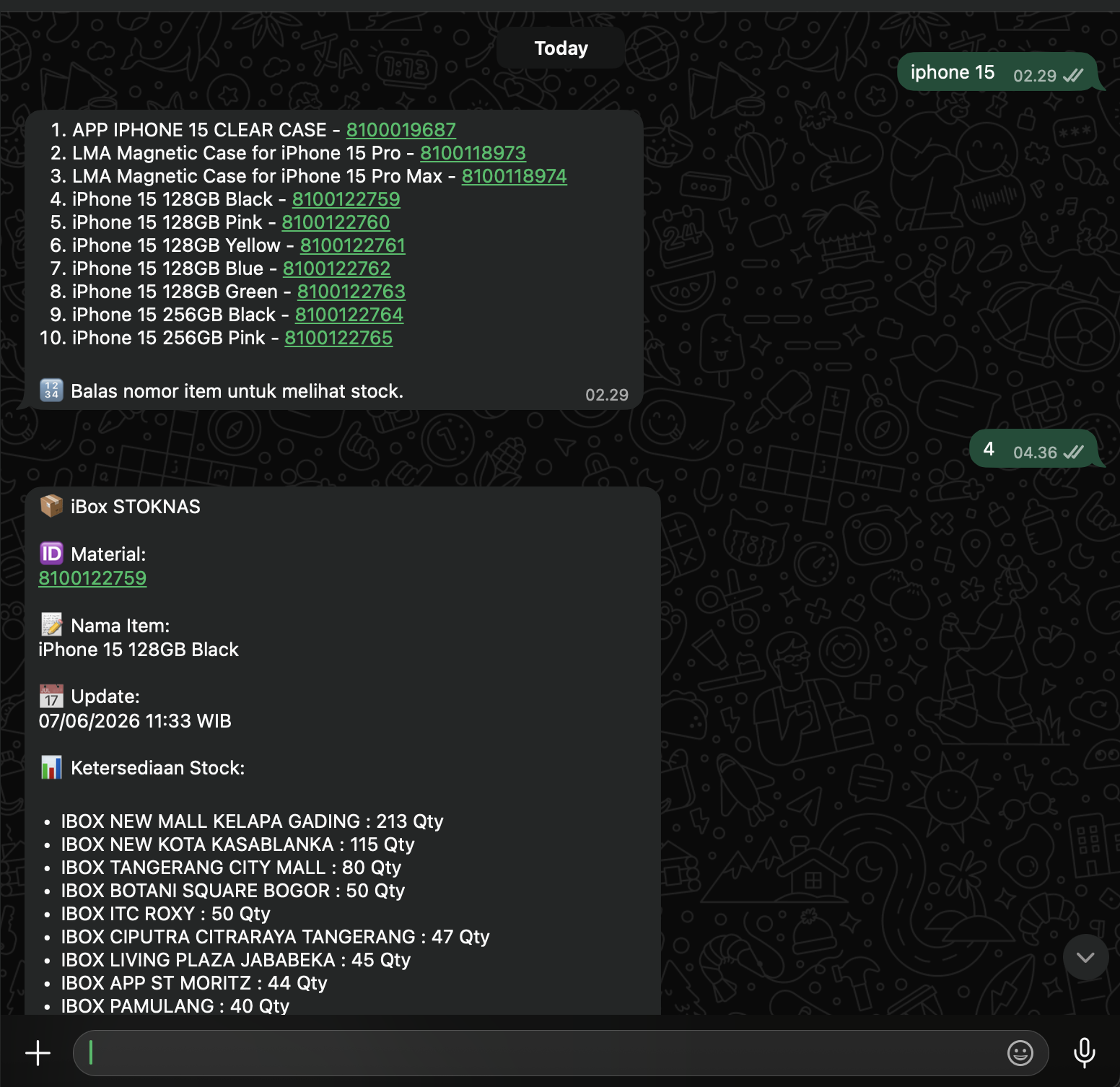Viewport: 1120px width, 1087px height.
Task: Jump to latest messages with down chevron
Action: pyautogui.click(x=1085, y=957)
